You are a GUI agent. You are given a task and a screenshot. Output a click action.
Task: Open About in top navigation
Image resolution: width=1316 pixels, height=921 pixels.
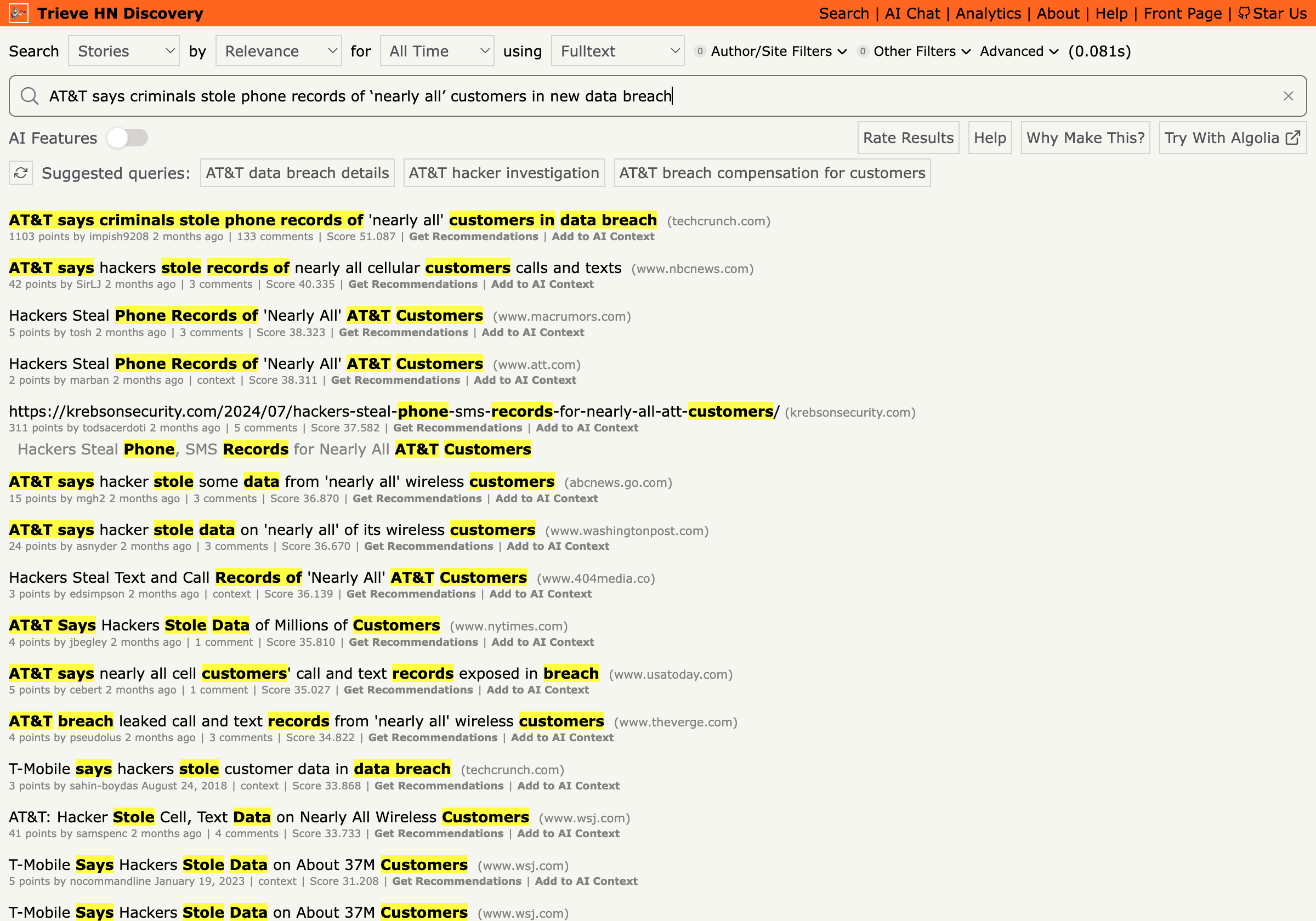pyautogui.click(x=1058, y=13)
